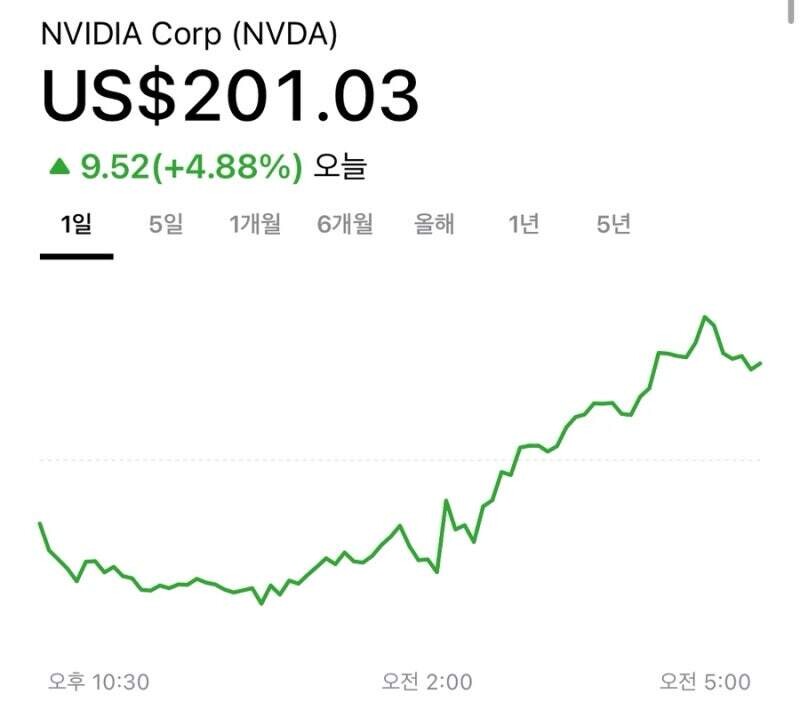The image size is (800, 718).
Task: Click the green up-triangle gain icon
Action: 60,166
